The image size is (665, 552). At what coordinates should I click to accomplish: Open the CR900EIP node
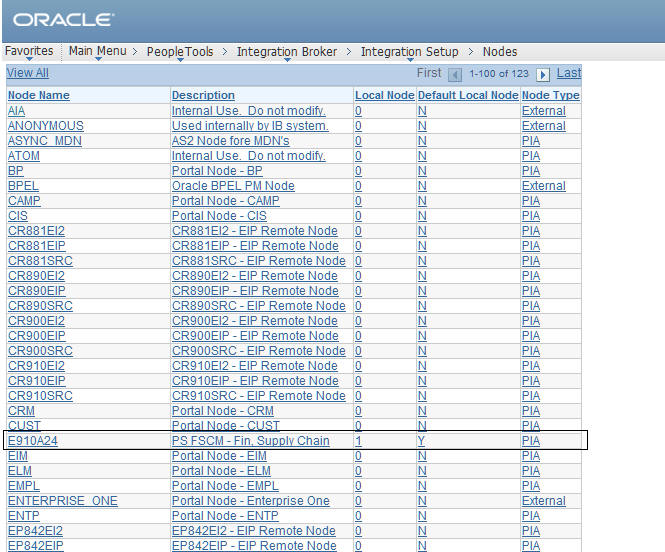click(x=37, y=336)
